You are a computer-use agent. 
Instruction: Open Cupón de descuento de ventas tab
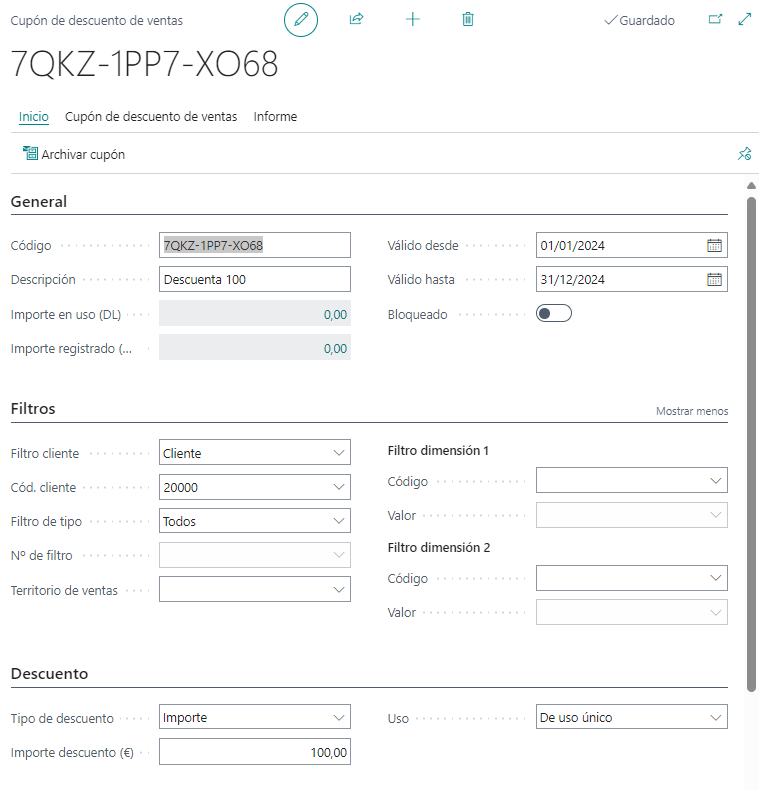pos(151,116)
